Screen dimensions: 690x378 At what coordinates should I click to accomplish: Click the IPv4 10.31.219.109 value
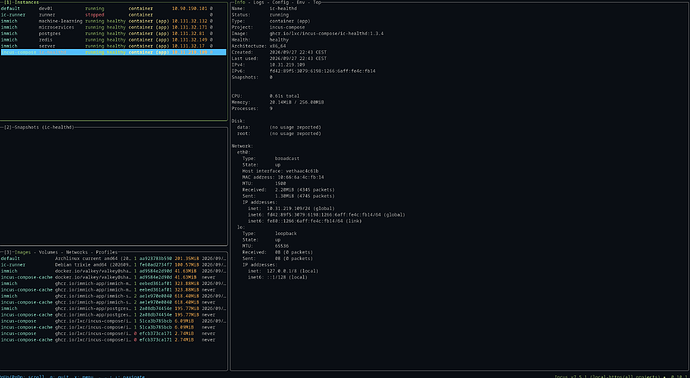coord(287,65)
